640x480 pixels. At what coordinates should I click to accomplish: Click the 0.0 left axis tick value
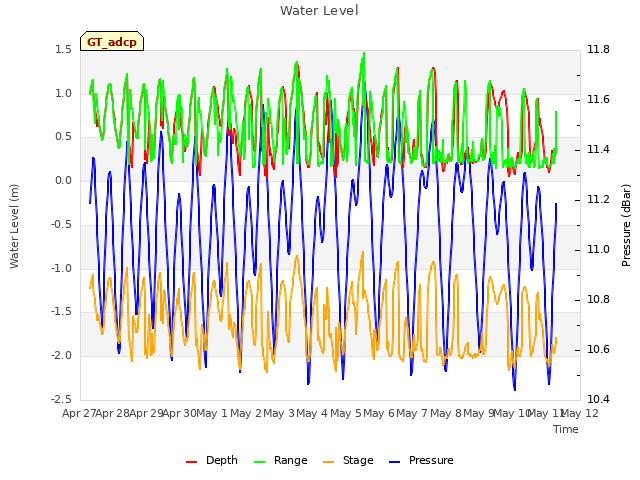[63, 180]
